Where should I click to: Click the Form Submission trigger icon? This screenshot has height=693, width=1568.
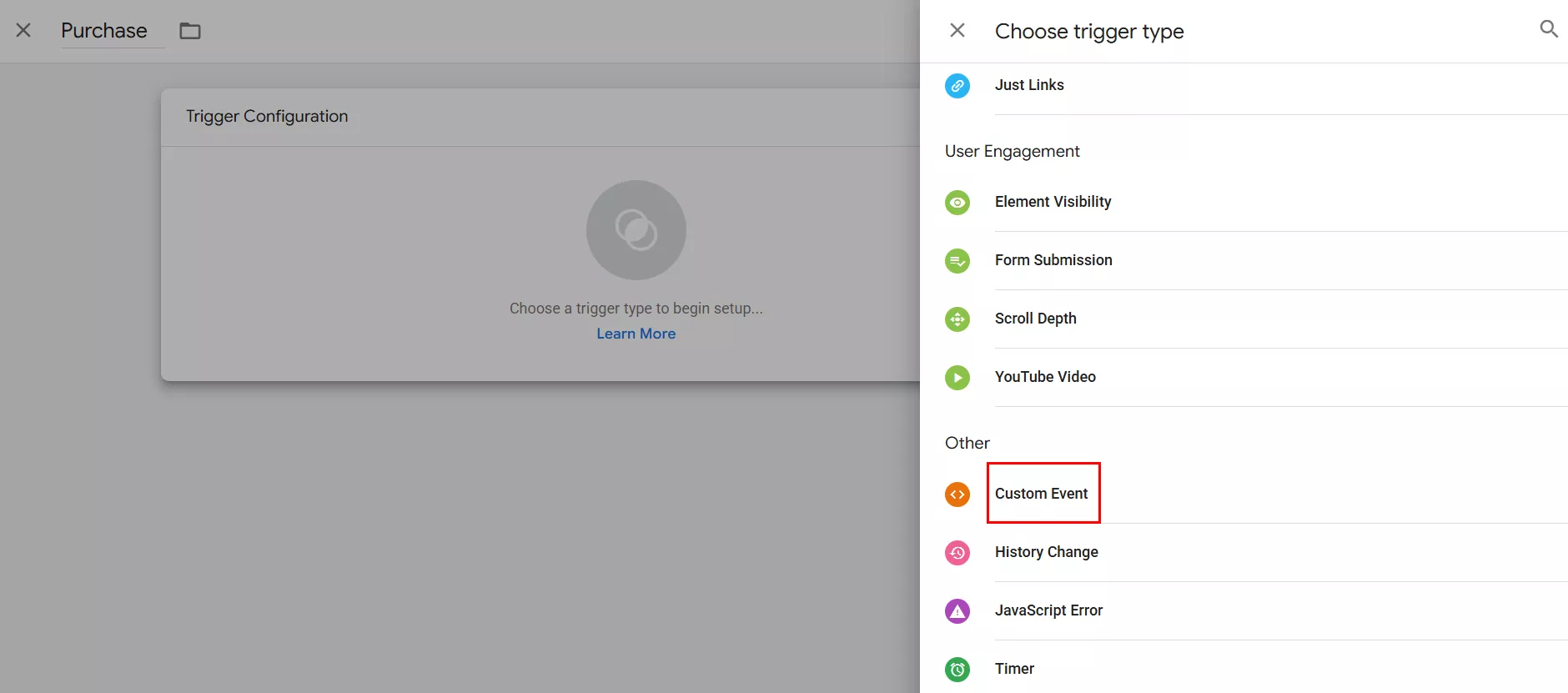957,261
